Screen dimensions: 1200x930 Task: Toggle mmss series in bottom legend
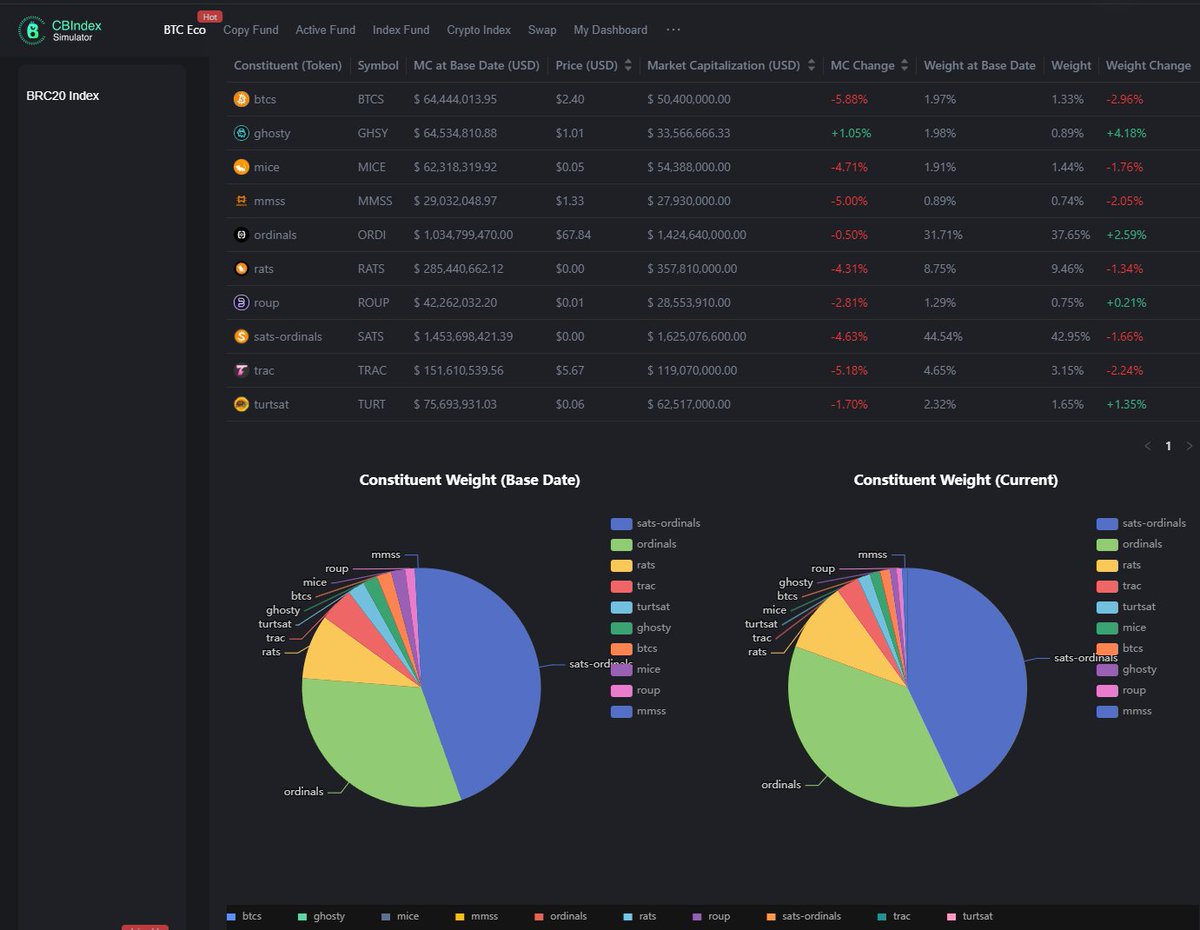tap(476, 916)
